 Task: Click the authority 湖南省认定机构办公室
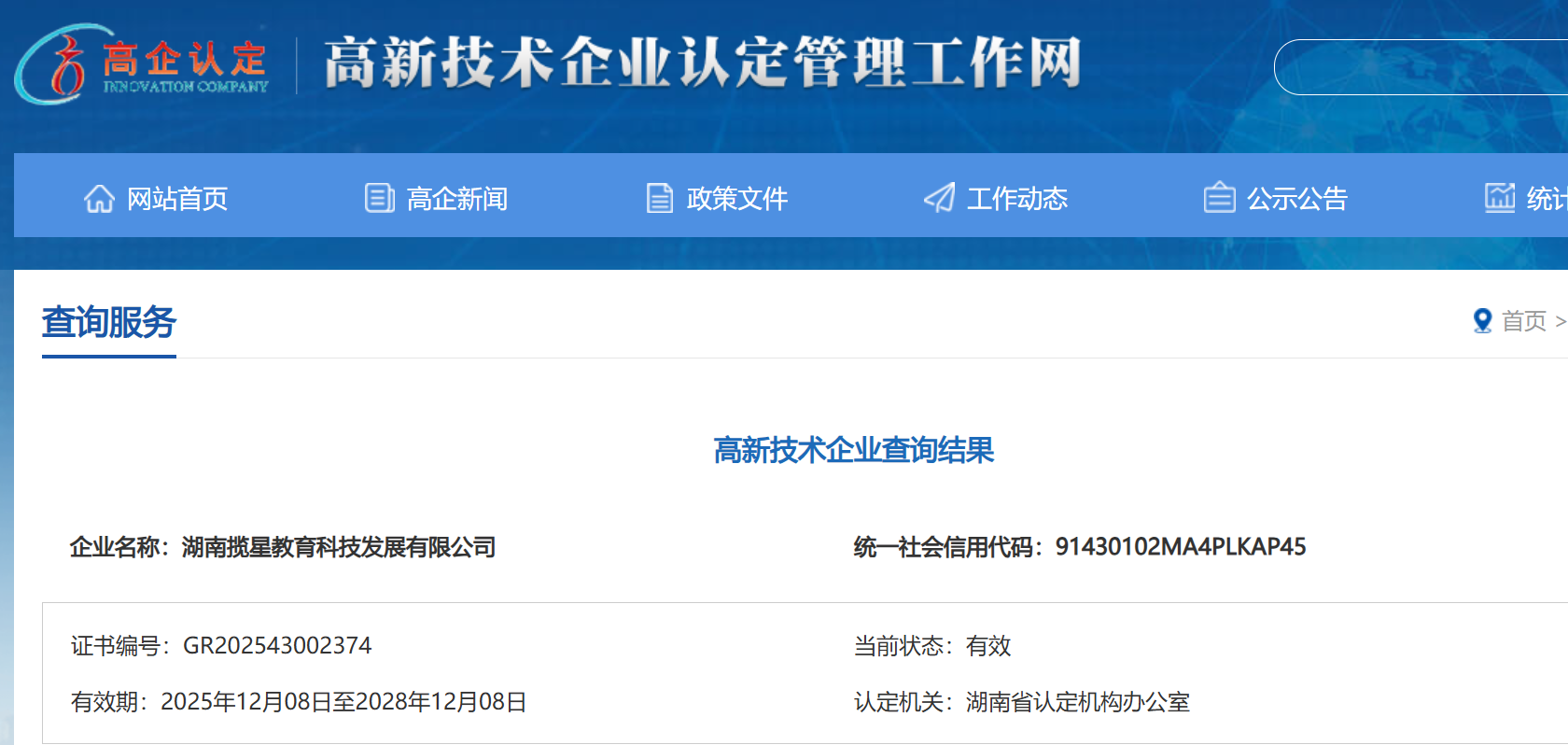pyautogui.click(x=1078, y=702)
